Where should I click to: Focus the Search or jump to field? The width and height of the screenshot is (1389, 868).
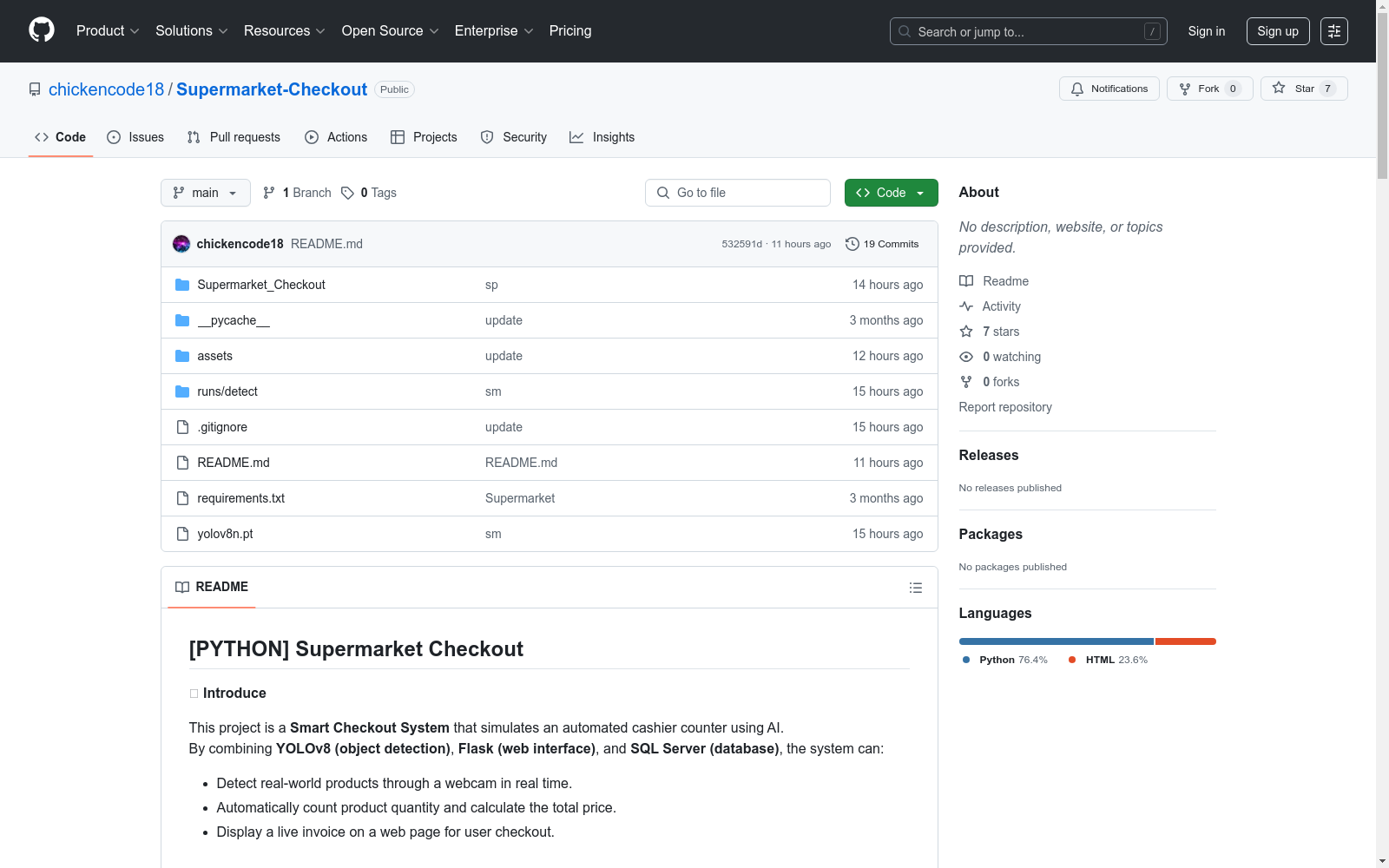click(1029, 31)
